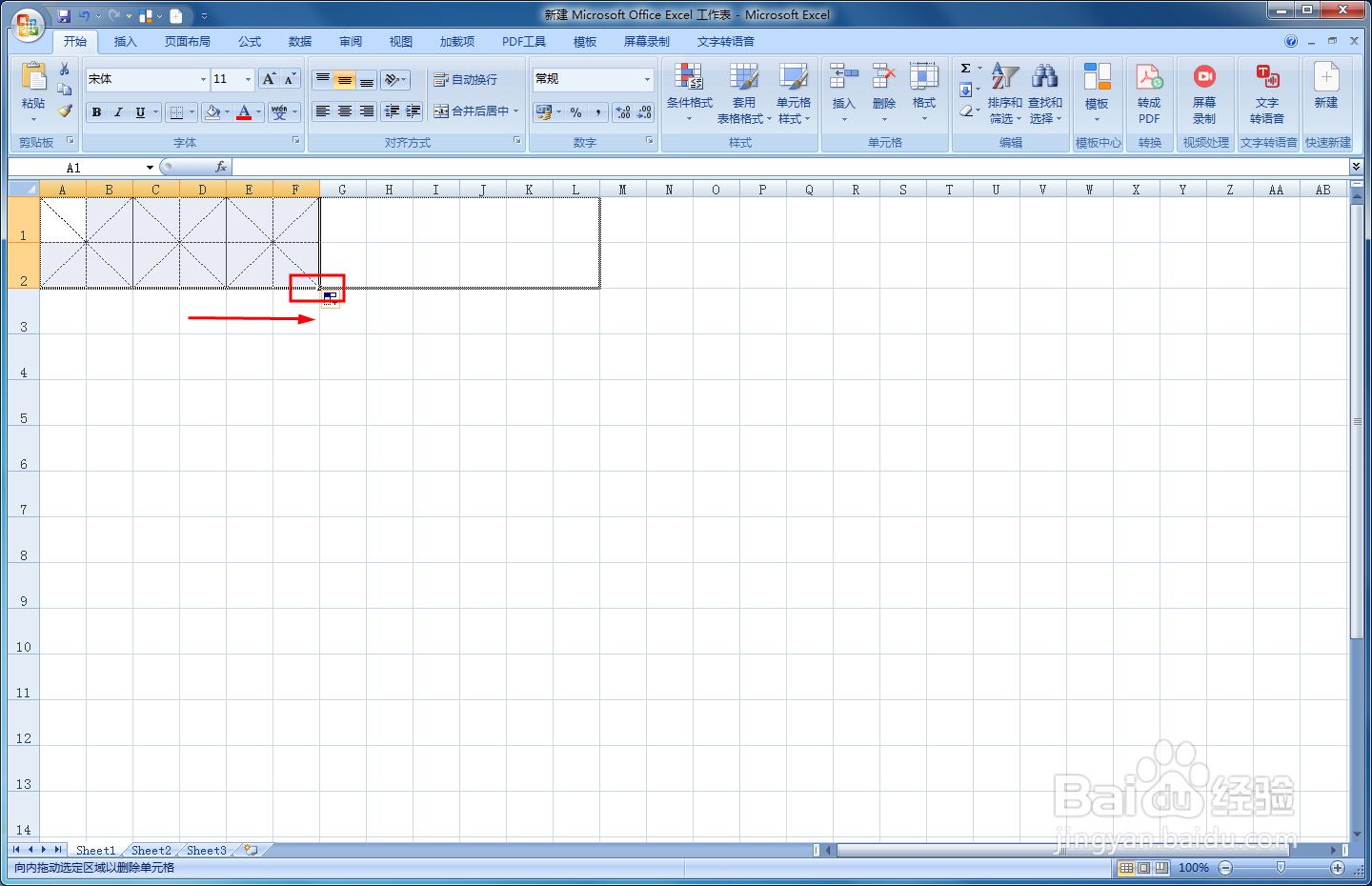This screenshot has height=886, width=1372.
Task: Save using quick access toolbar icon
Action: click(64, 15)
